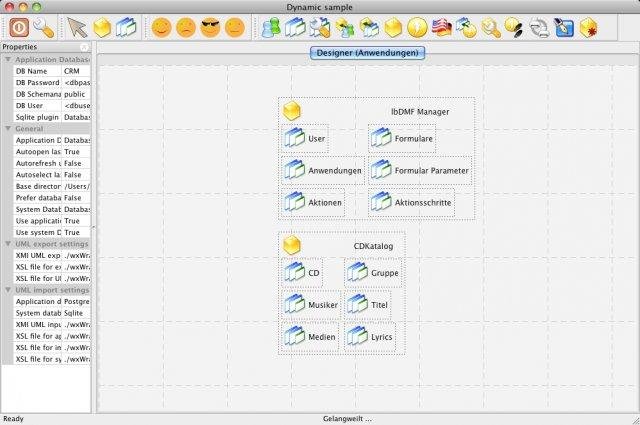Click the sad smiley face icon

186,28
